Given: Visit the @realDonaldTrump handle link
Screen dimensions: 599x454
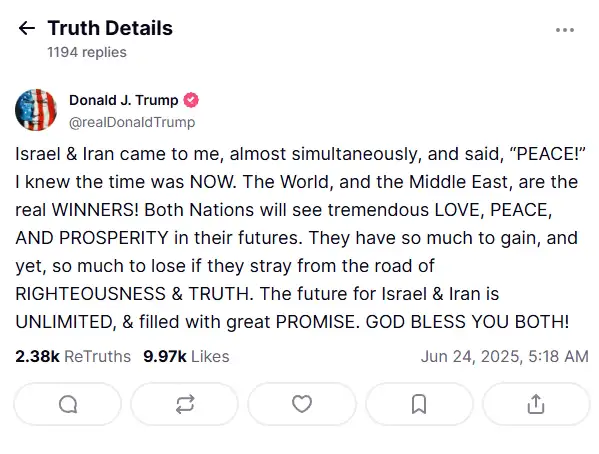Looking at the screenshot, I should coord(132,122).
